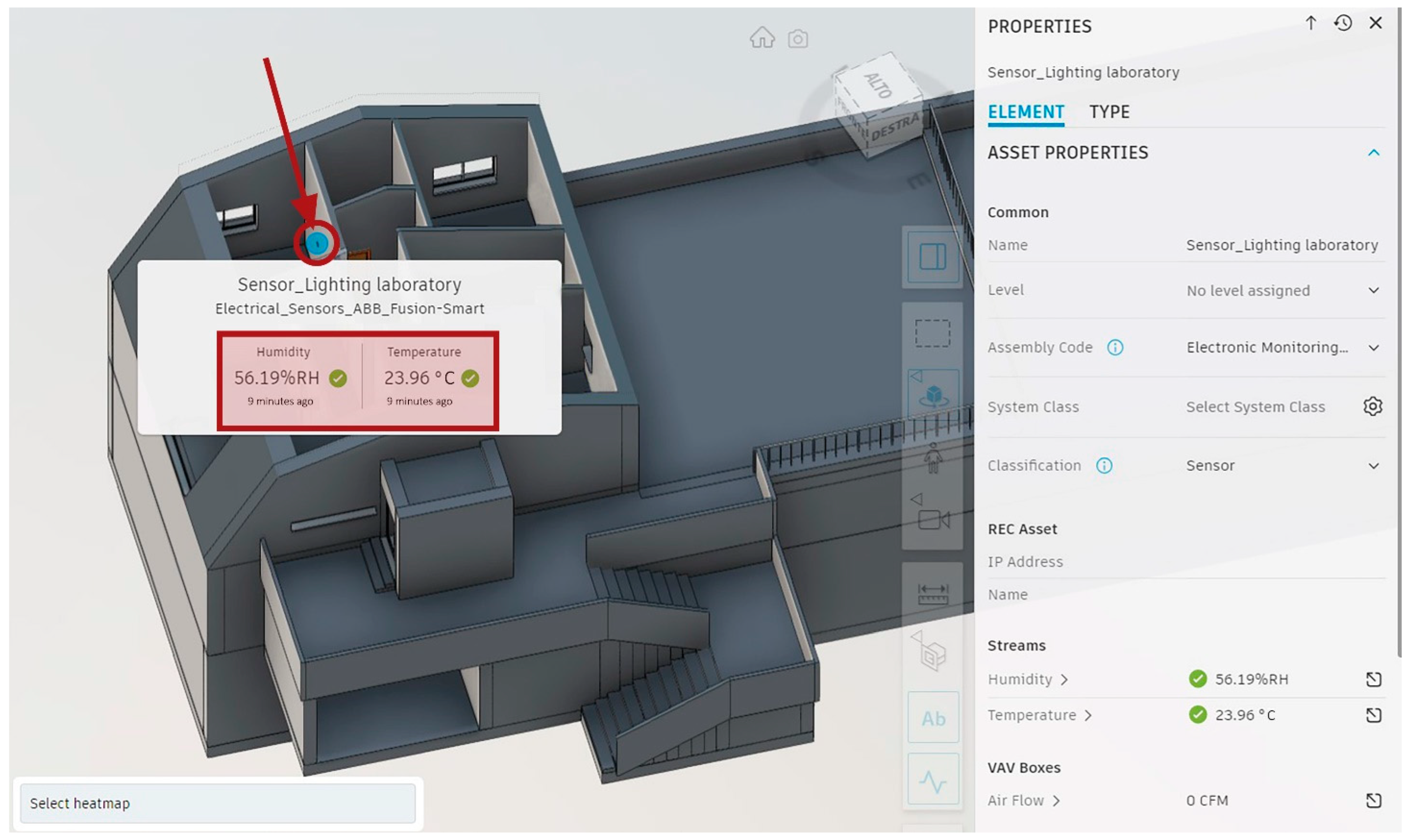The image size is (1409, 840).
Task: Click the Select heatmap field
Action: (218, 803)
